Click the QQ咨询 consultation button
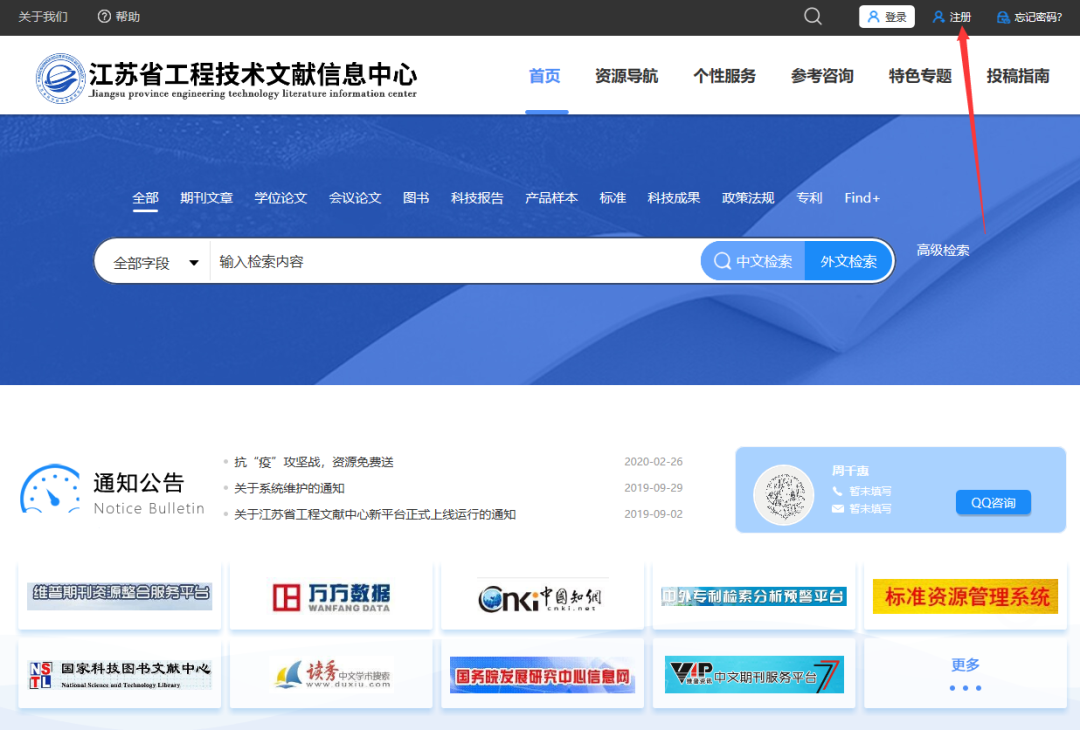This screenshot has height=730, width=1080. click(993, 502)
